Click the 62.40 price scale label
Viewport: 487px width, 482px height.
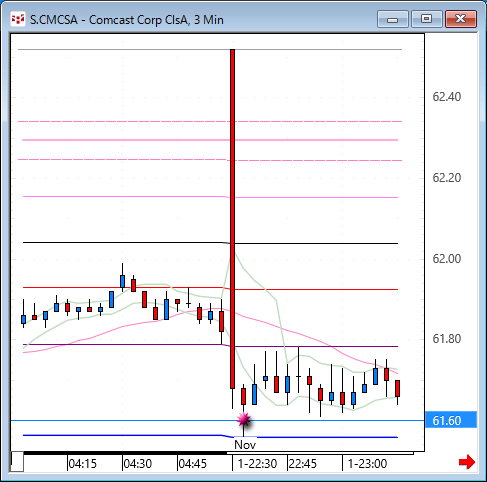(x=447, y=97)
